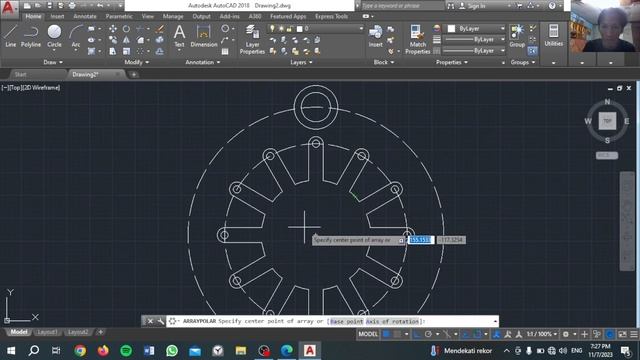Toggle 2D object snap in status bar
Screen dimensions: 640x360
(x=477, y=334)
